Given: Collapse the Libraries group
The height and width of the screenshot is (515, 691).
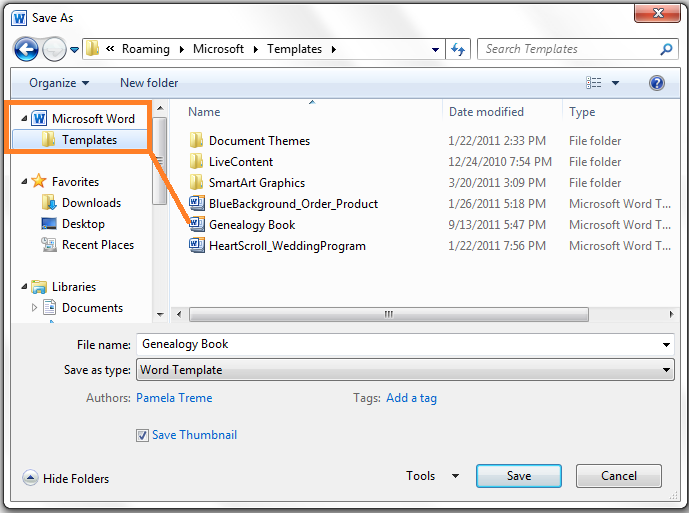Looking at the screenshot, I should 24,286.
